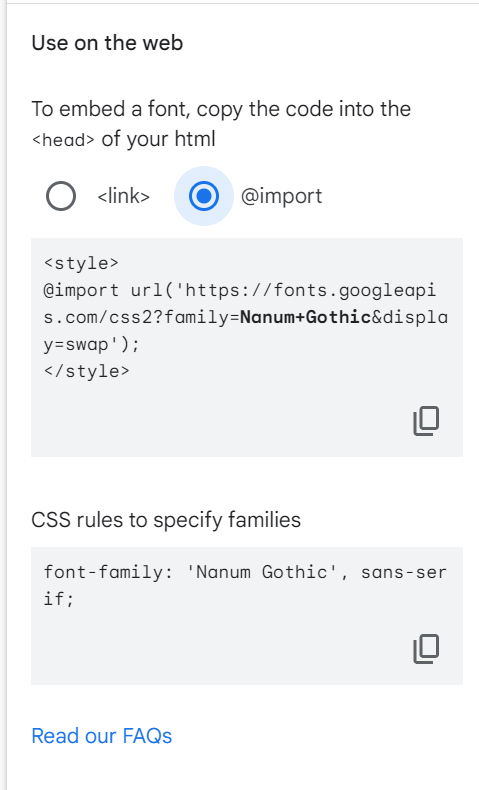
Task: Click the @import option label
Action: coord(282,196)
